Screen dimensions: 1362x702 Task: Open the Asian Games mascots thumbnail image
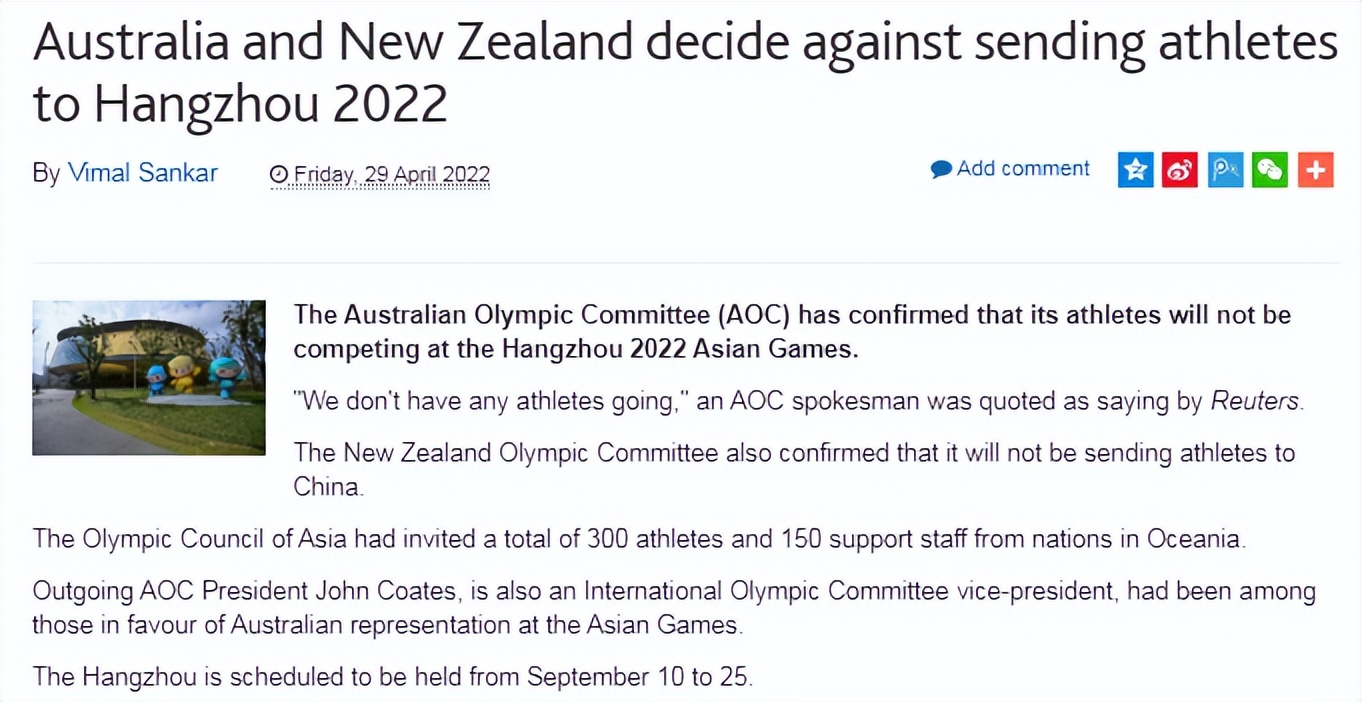click(149, 378)
